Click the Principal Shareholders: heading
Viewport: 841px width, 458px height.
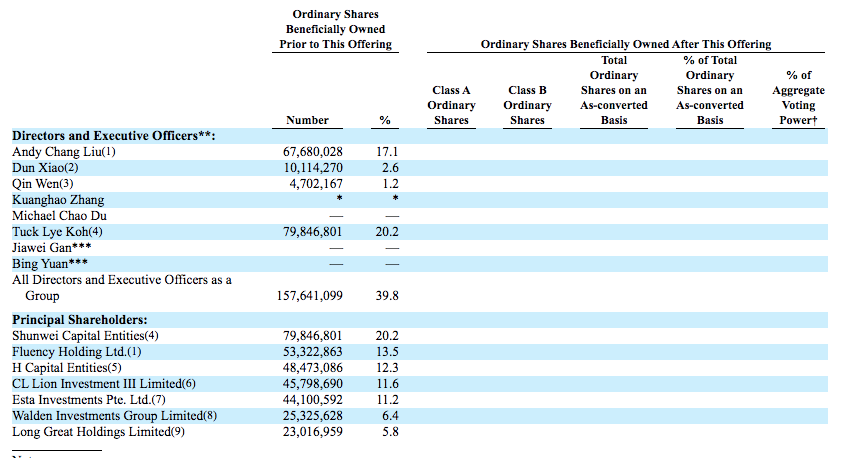(x=80, y=320)
